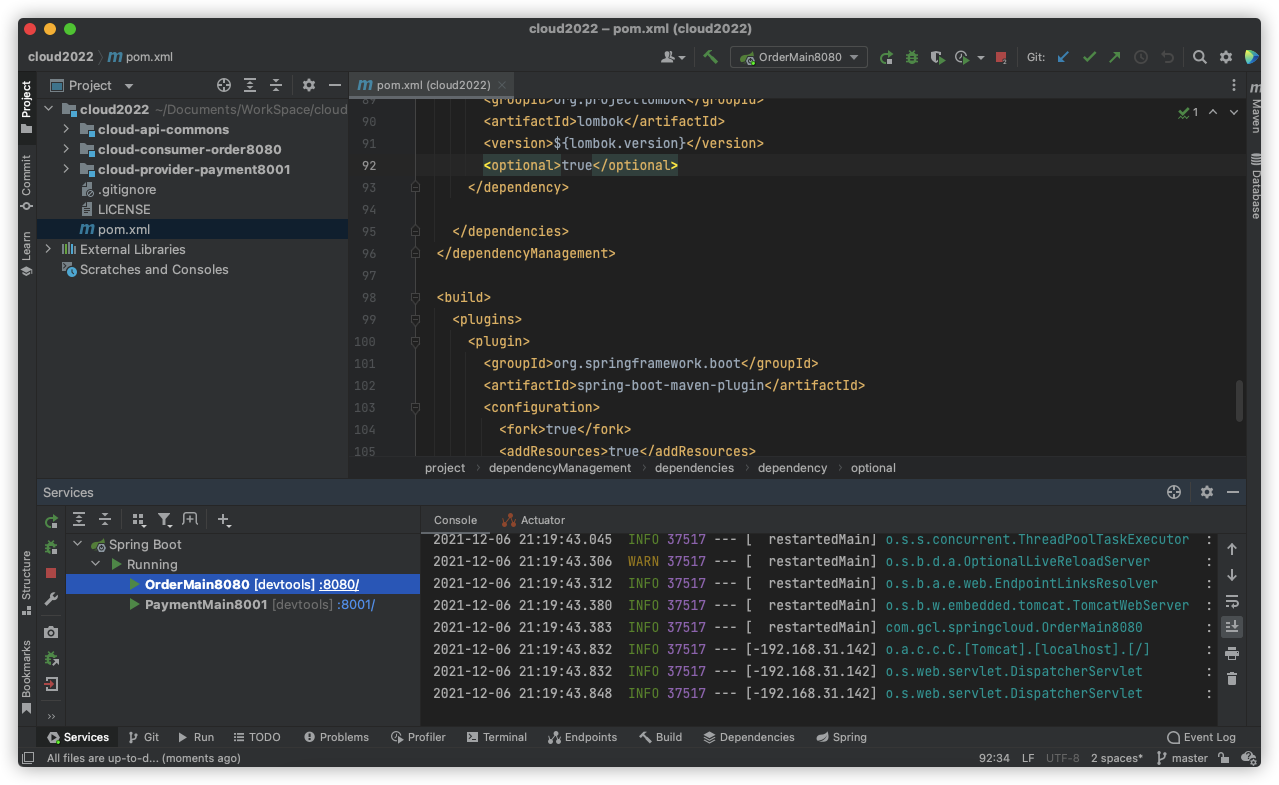Select opened file target icon in Project panel

224,85
